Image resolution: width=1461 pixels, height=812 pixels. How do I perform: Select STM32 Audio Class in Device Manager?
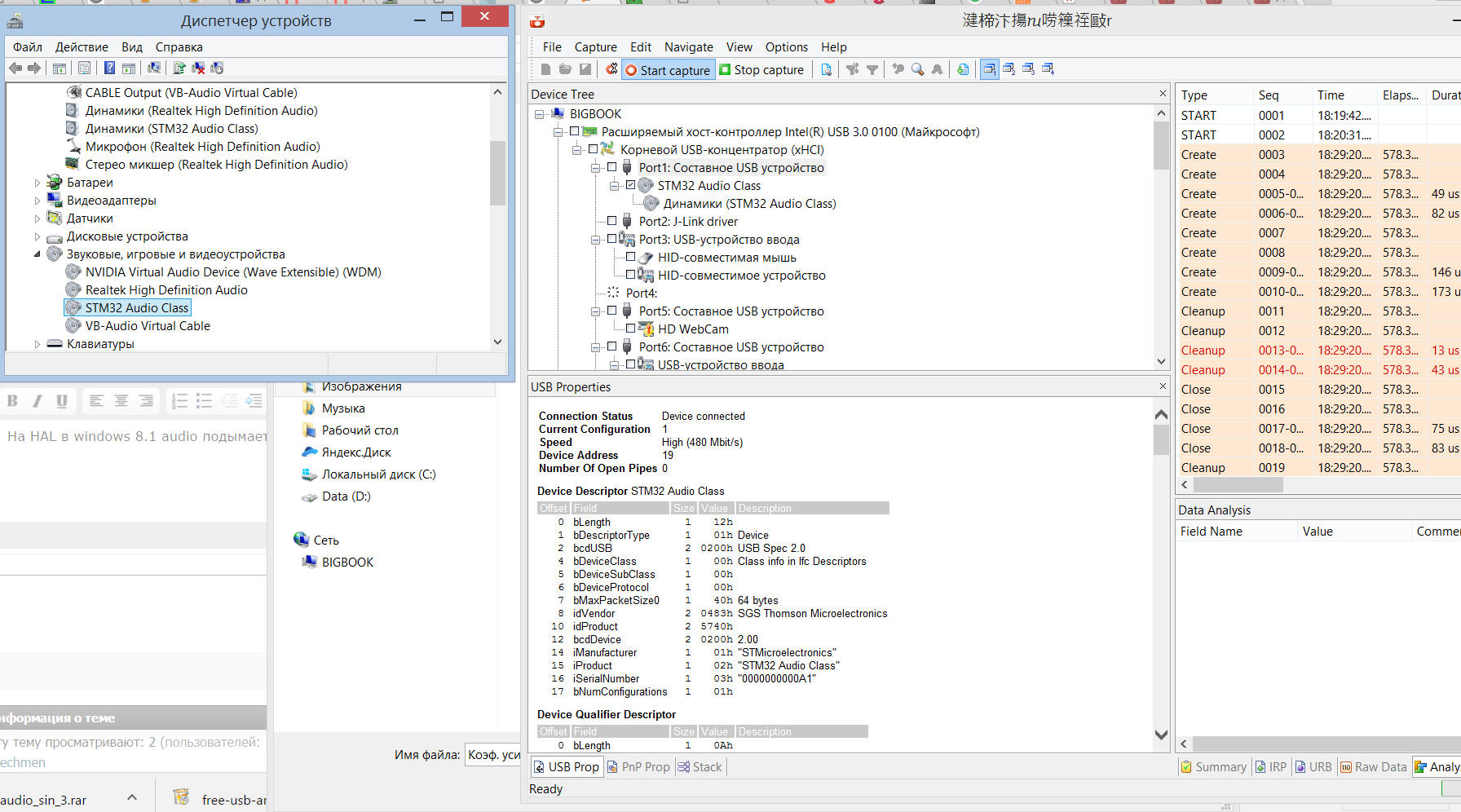point(128,308)
